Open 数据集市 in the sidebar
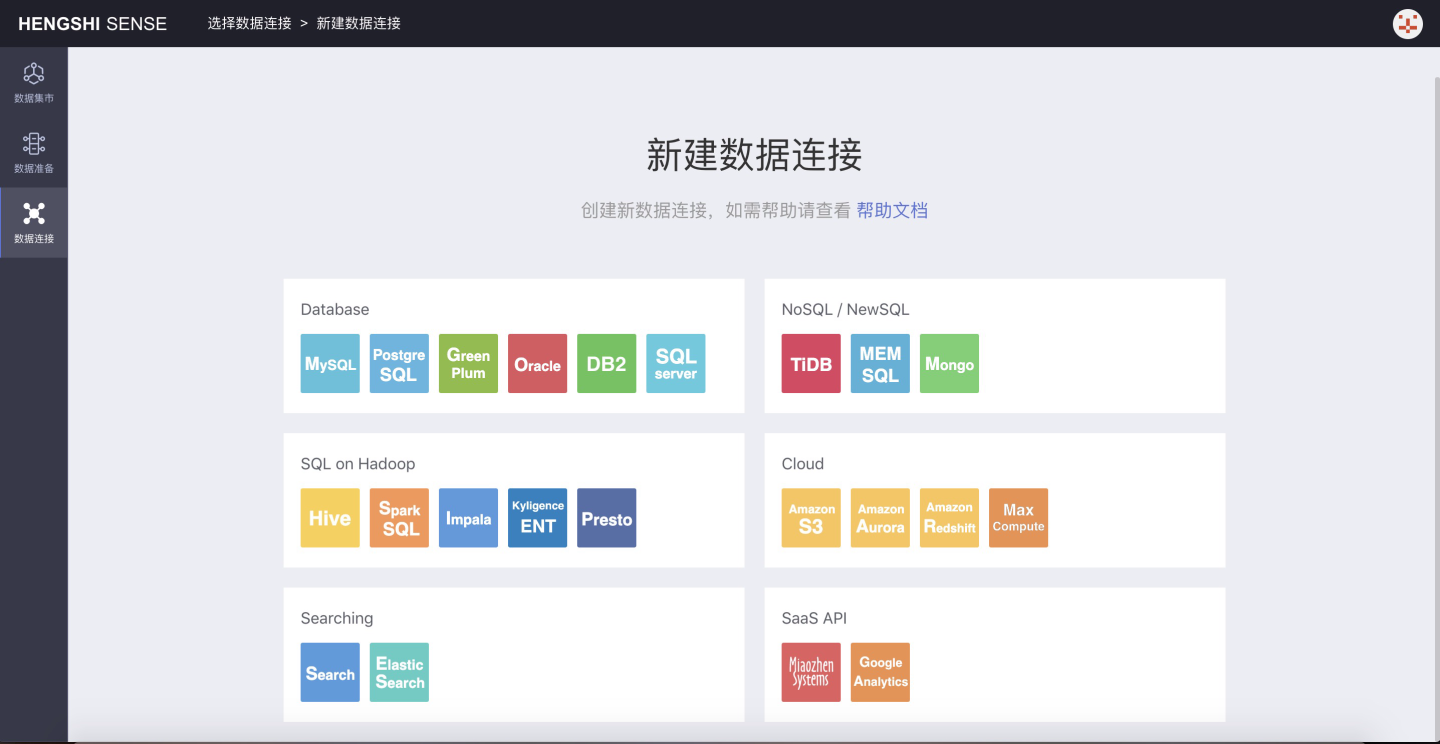This screenshot has height=744, width=1440. tap(34, 83)
